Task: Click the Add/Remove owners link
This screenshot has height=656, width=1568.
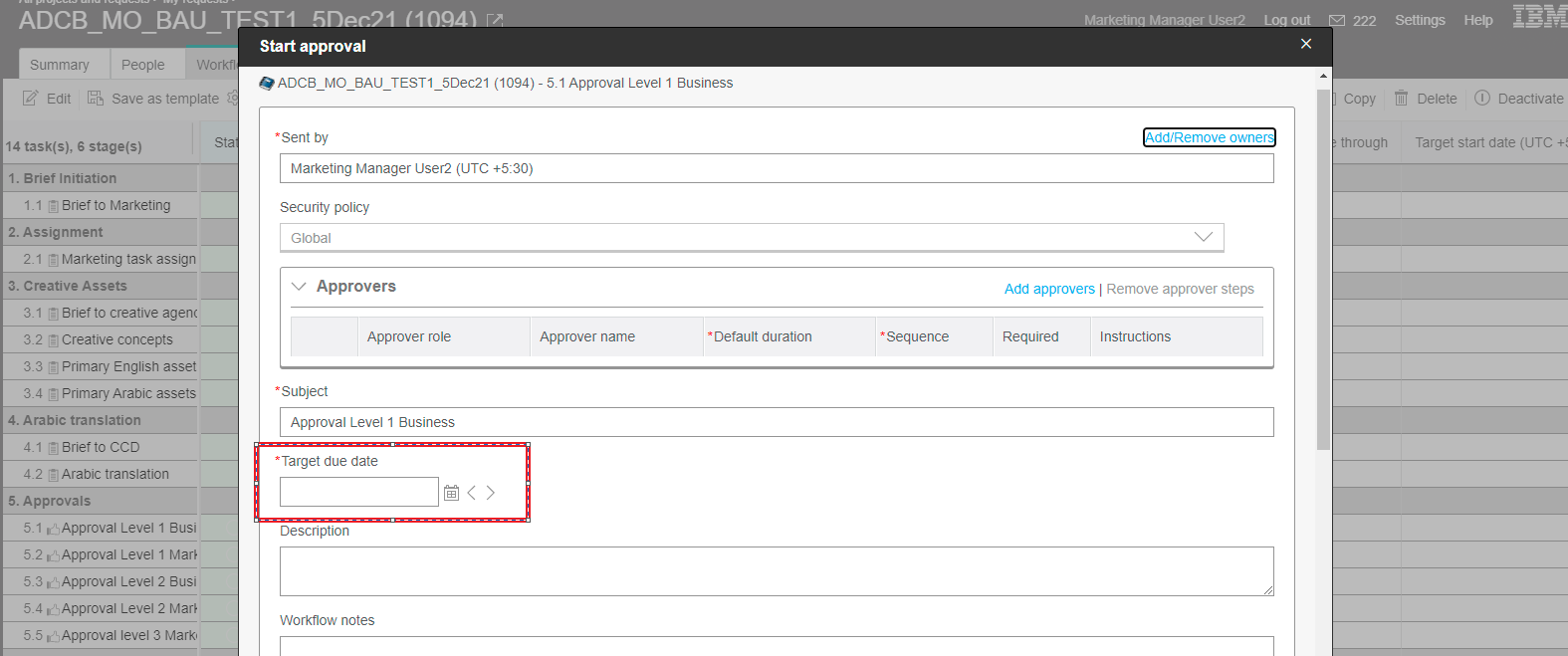Action: 1209,137
